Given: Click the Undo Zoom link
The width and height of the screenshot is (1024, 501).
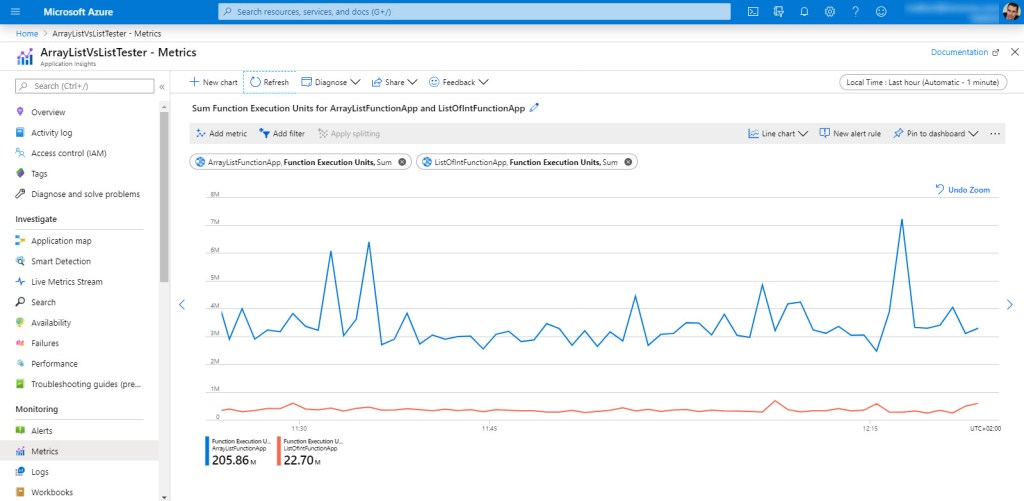Looking at the screenshot, I should pos(963,189).
